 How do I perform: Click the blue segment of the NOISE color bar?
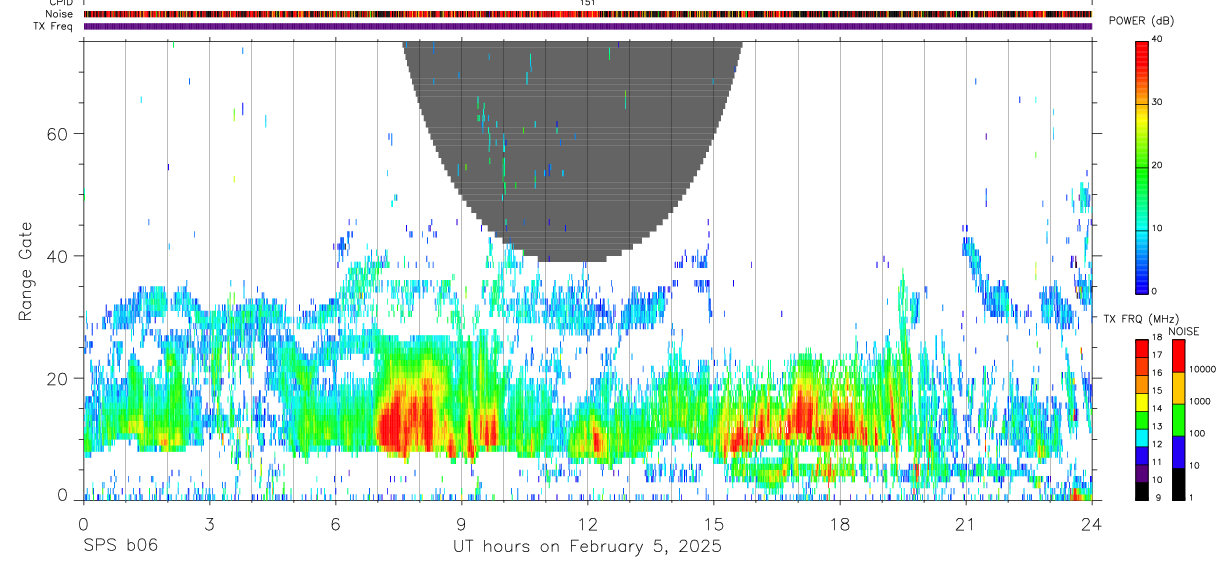click(x=1178, y=452)
